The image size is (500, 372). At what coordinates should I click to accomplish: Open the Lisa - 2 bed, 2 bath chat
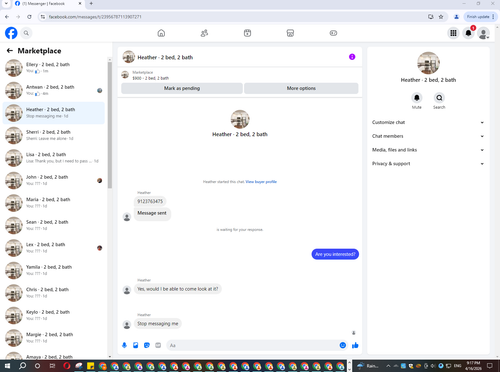(54, 158)
